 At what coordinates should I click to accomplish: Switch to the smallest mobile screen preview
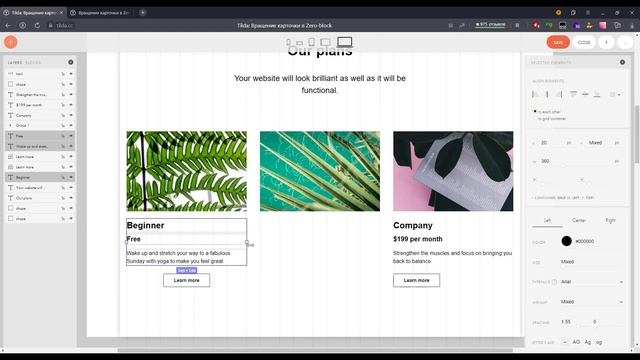289,42
